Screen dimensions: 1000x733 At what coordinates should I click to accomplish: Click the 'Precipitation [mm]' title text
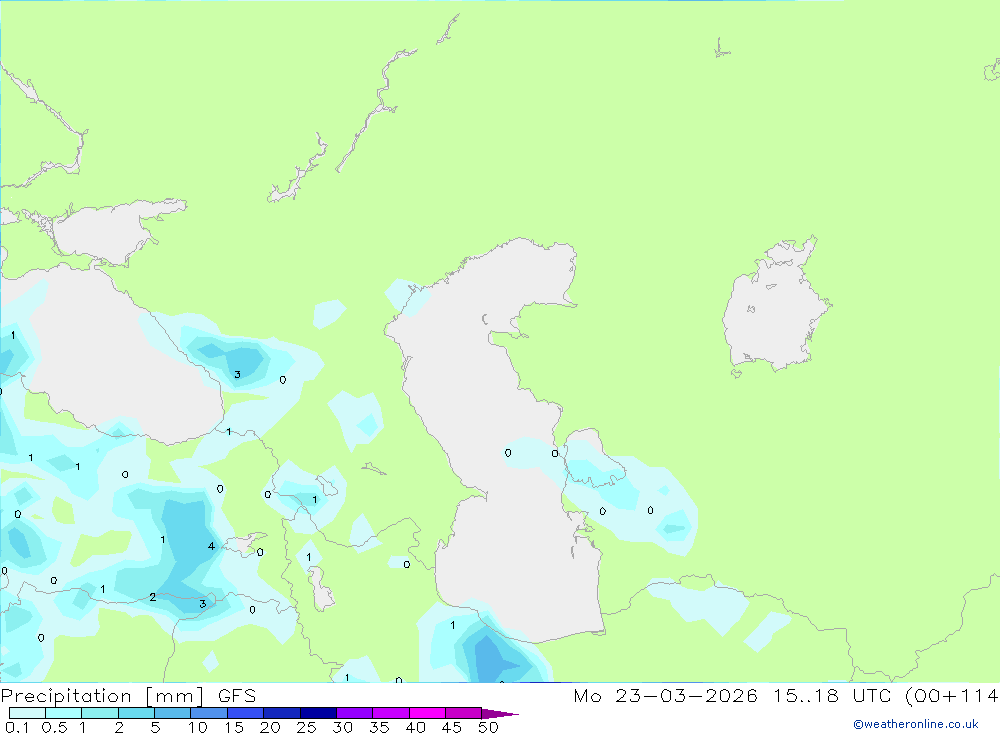click(x=102, y=696)
